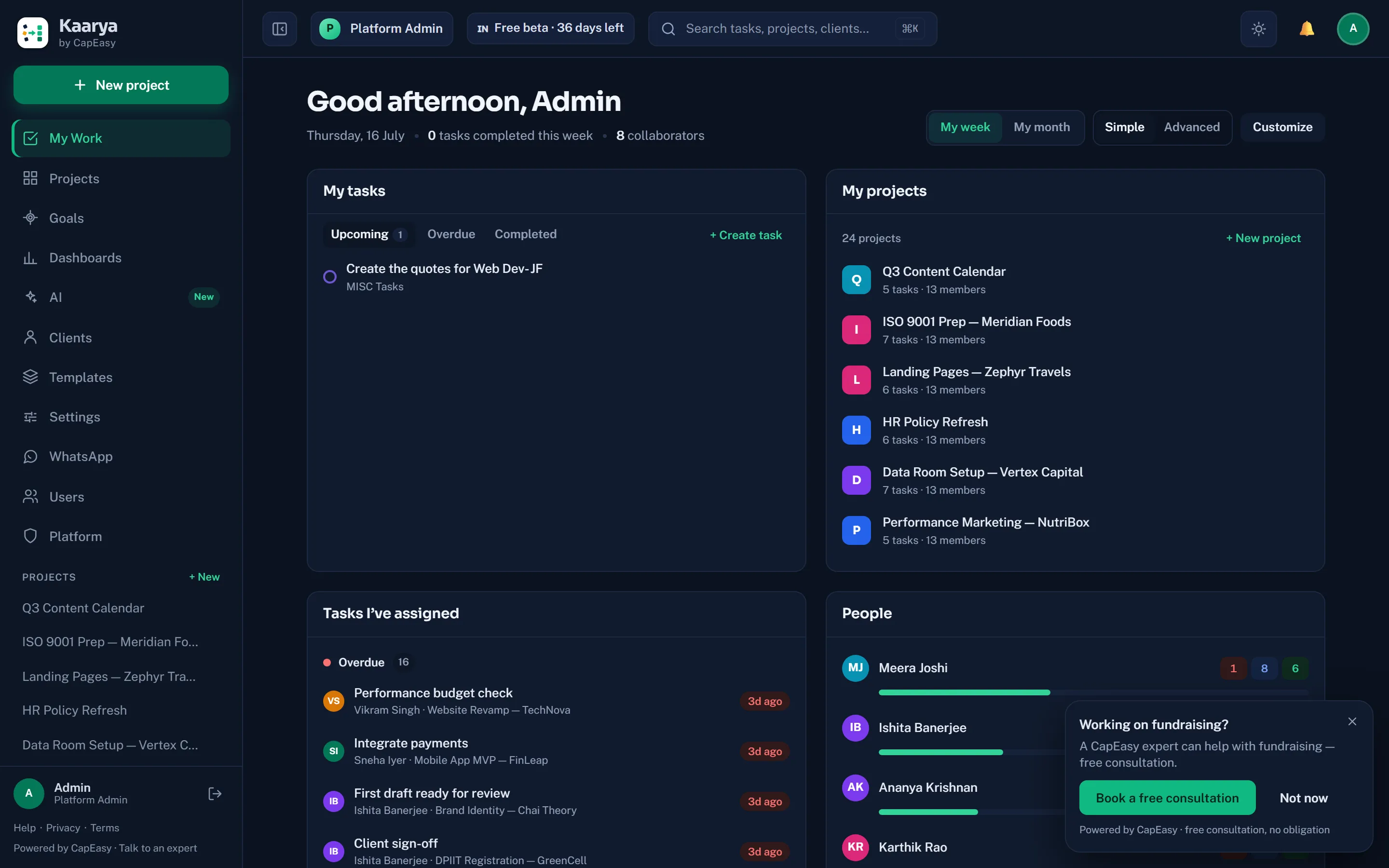This screenshot has width=1389, height=868.
Task: Dismiss popup with Not now
Action: (x=1304, y=798)
